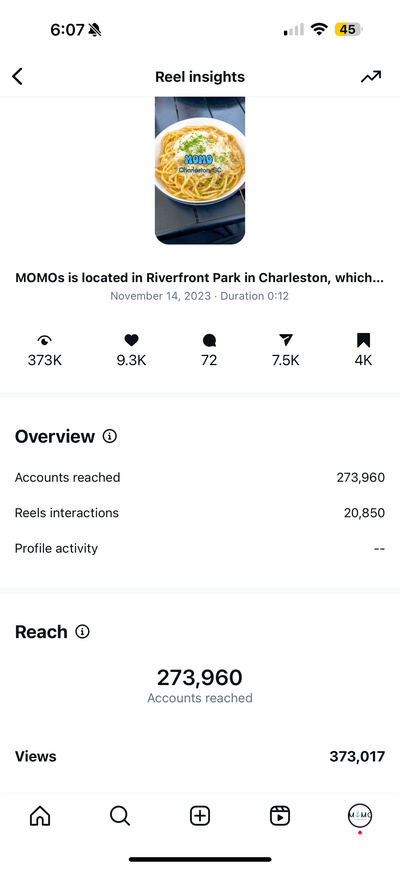Tap the back arrow in header
This screenshot has height=869, width=400.
click(18, 76)
